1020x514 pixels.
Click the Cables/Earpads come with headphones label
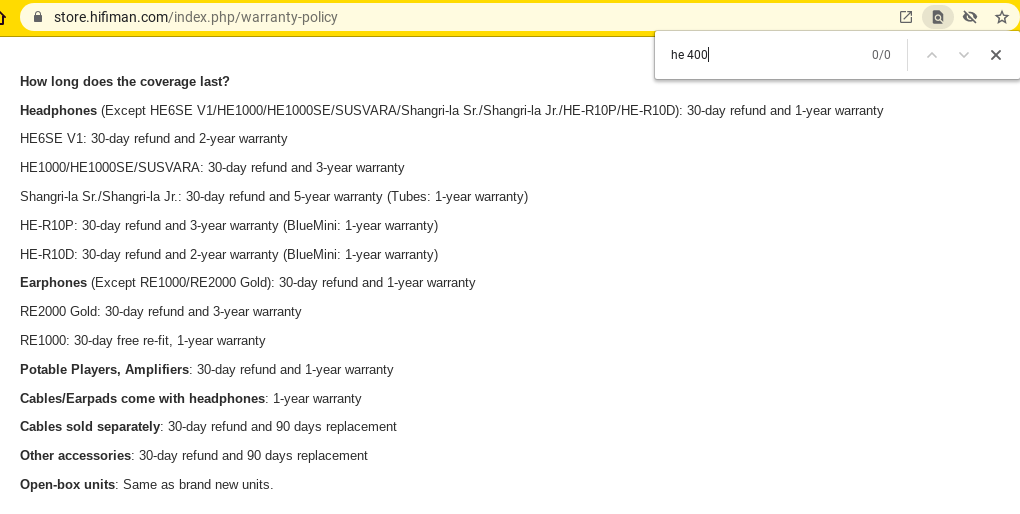pyautogui.click(x=142, y=398)
